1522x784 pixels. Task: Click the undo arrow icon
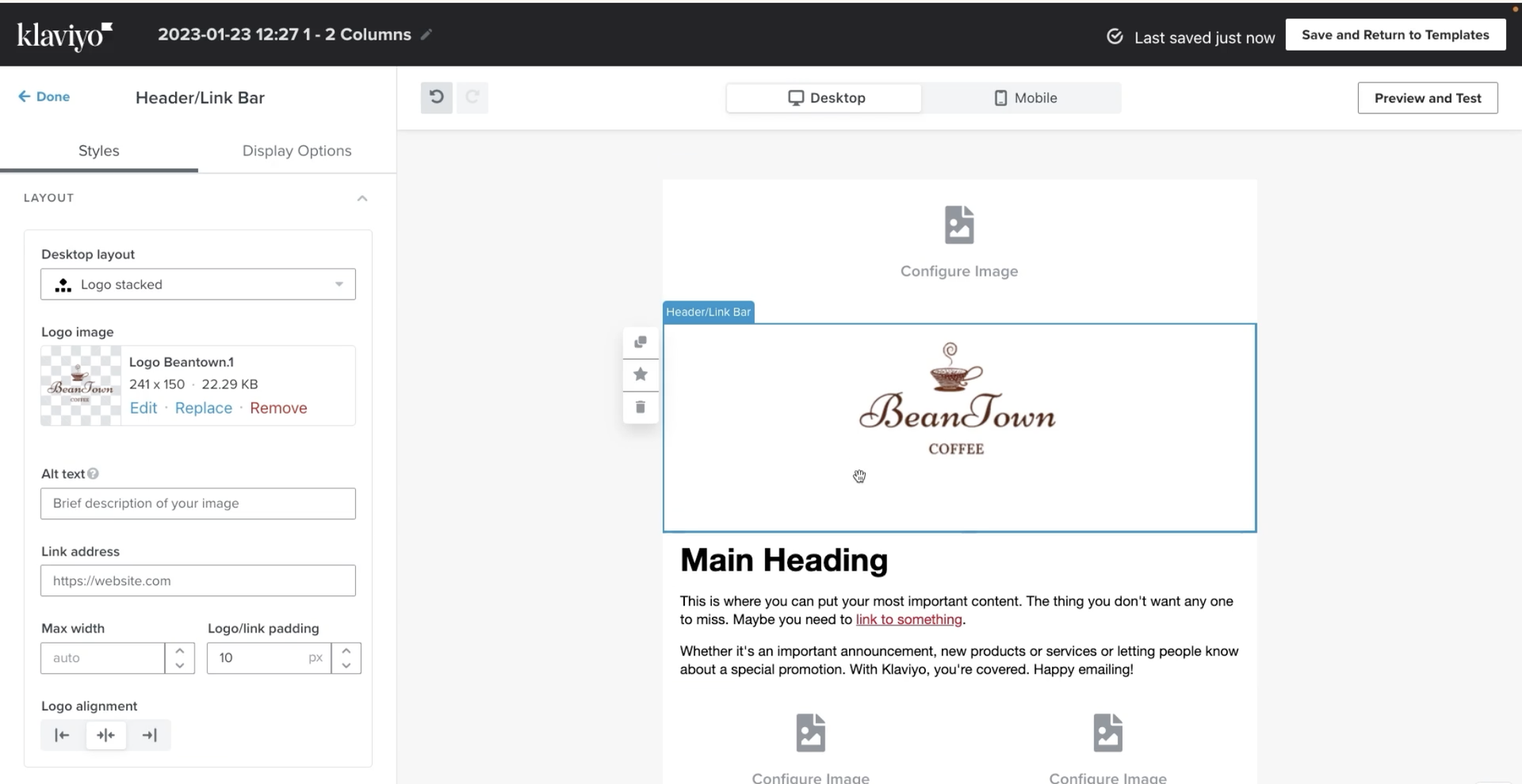436,98
